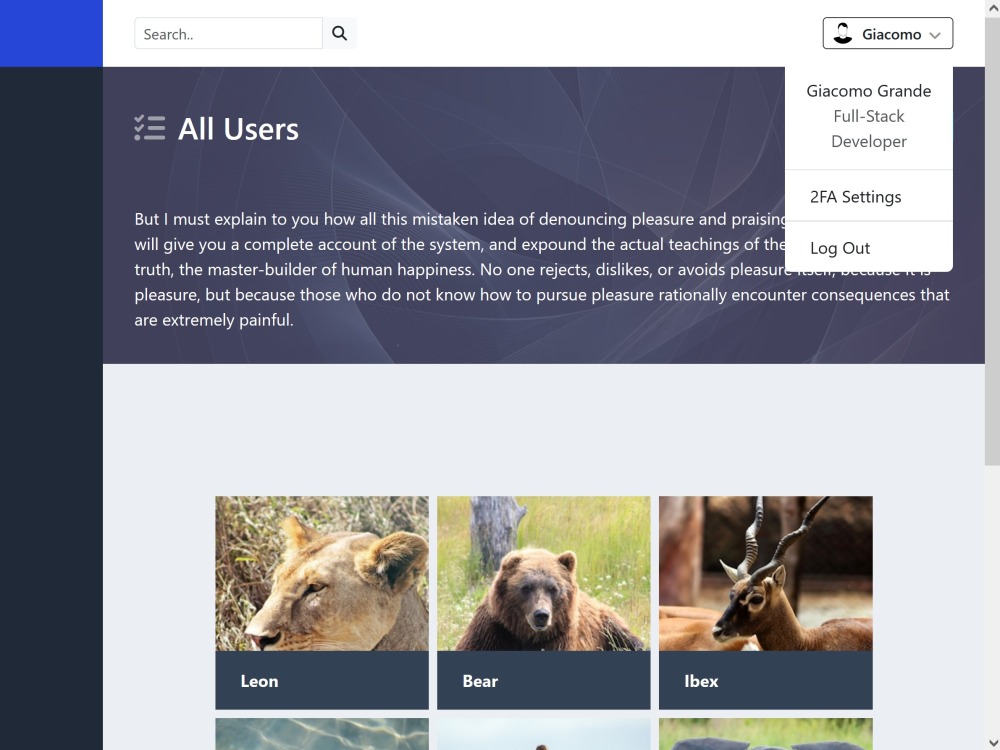Click the scrollbar up arrow
The height and width of the screenshot is (750, 1000).
click(x=992, y=8)
